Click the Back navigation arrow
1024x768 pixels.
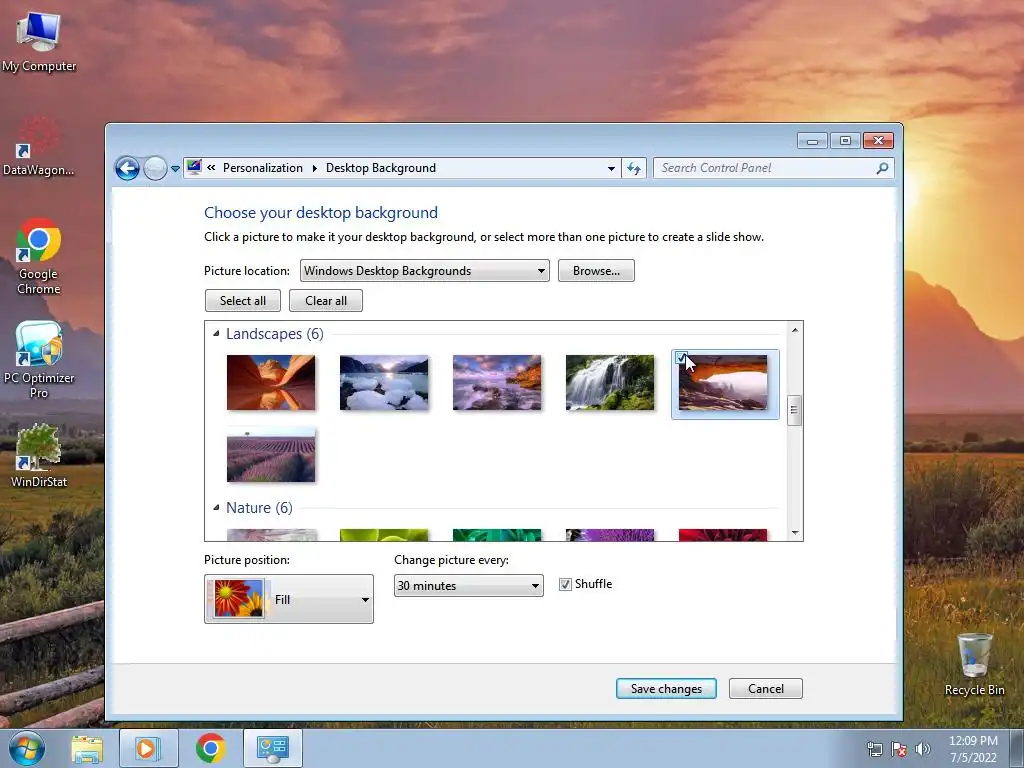(x=127, y=168)
